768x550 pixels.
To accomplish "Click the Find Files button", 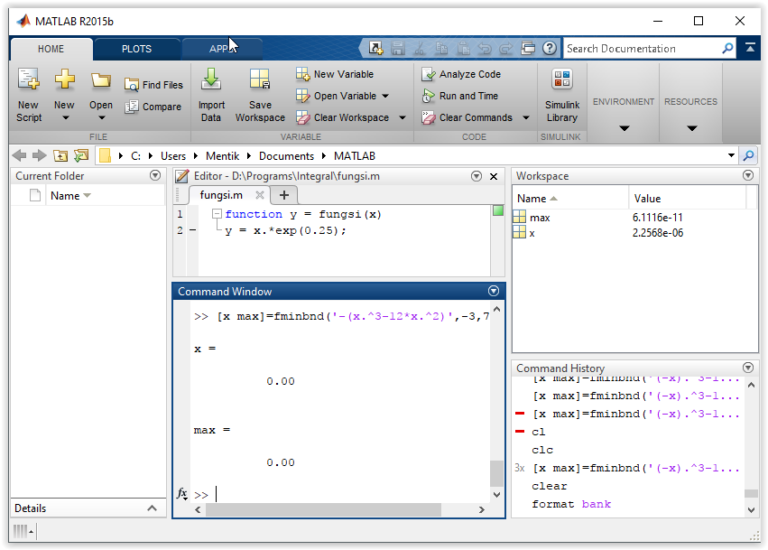I will pos(154,85).
